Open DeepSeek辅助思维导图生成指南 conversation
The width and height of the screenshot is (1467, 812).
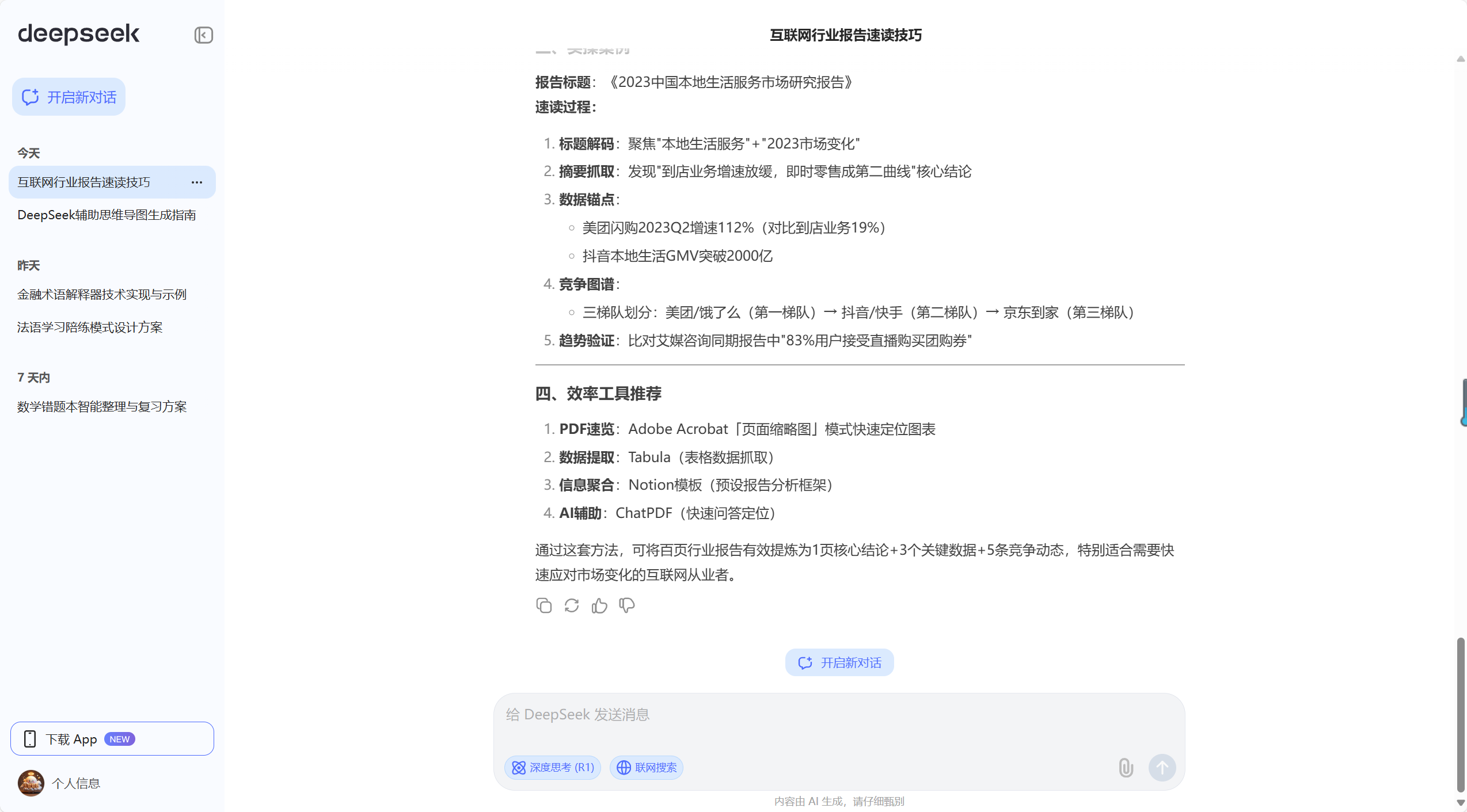pos(112,215)
